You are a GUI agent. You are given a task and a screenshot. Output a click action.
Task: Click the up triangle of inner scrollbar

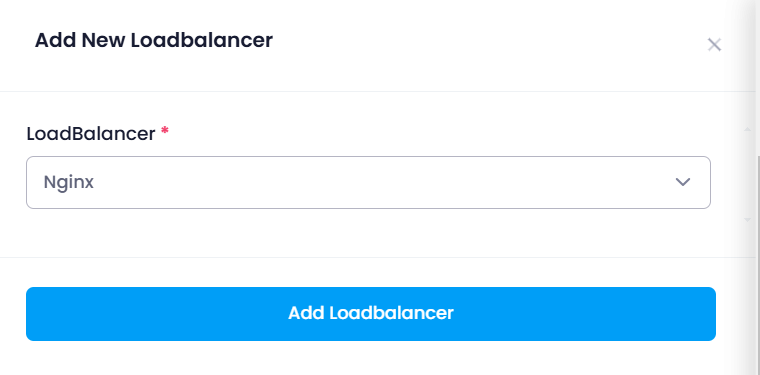pyautogui.click(x=747, y=129)
